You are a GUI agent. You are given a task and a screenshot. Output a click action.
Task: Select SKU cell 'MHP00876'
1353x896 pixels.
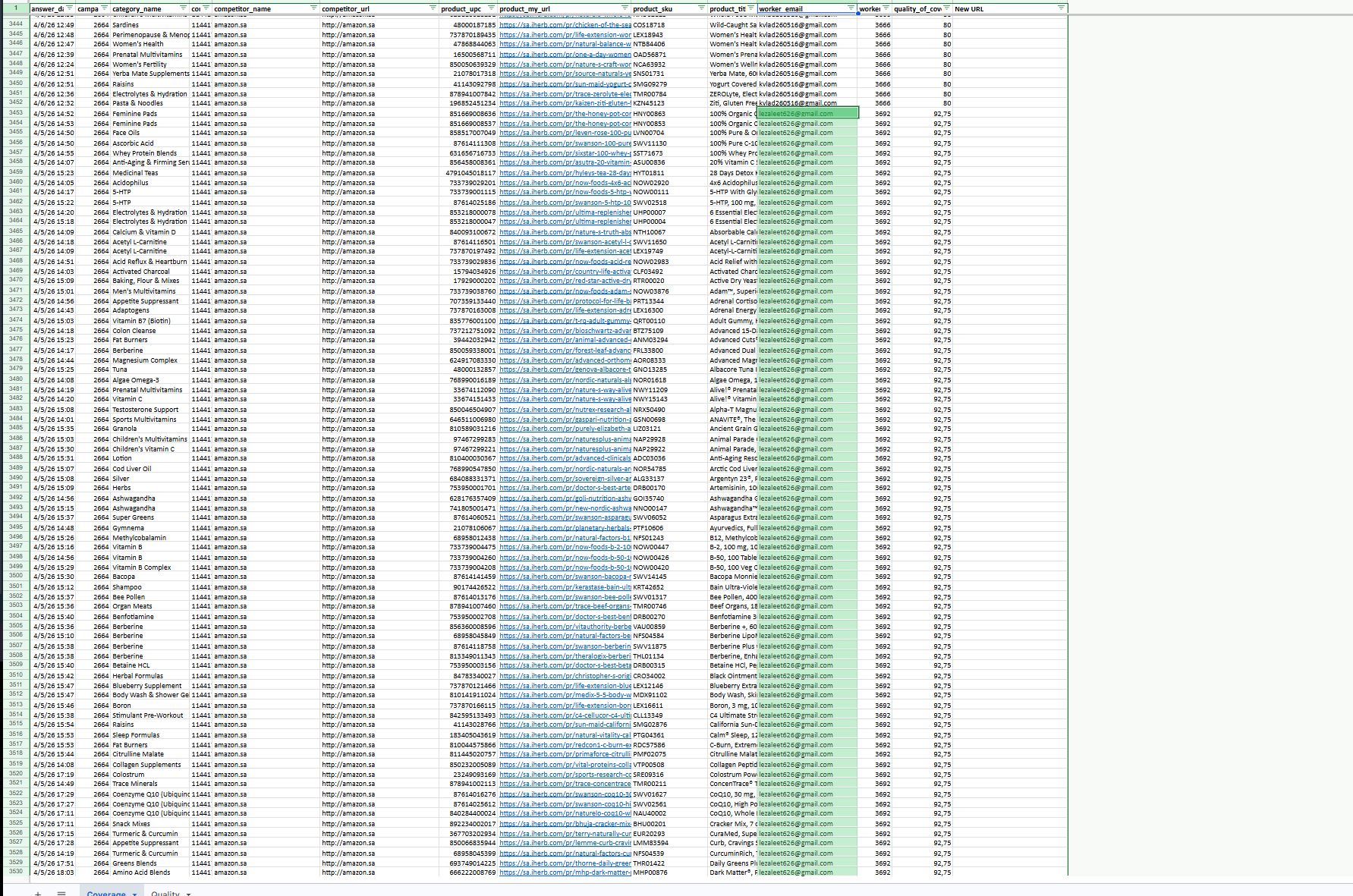669,872
